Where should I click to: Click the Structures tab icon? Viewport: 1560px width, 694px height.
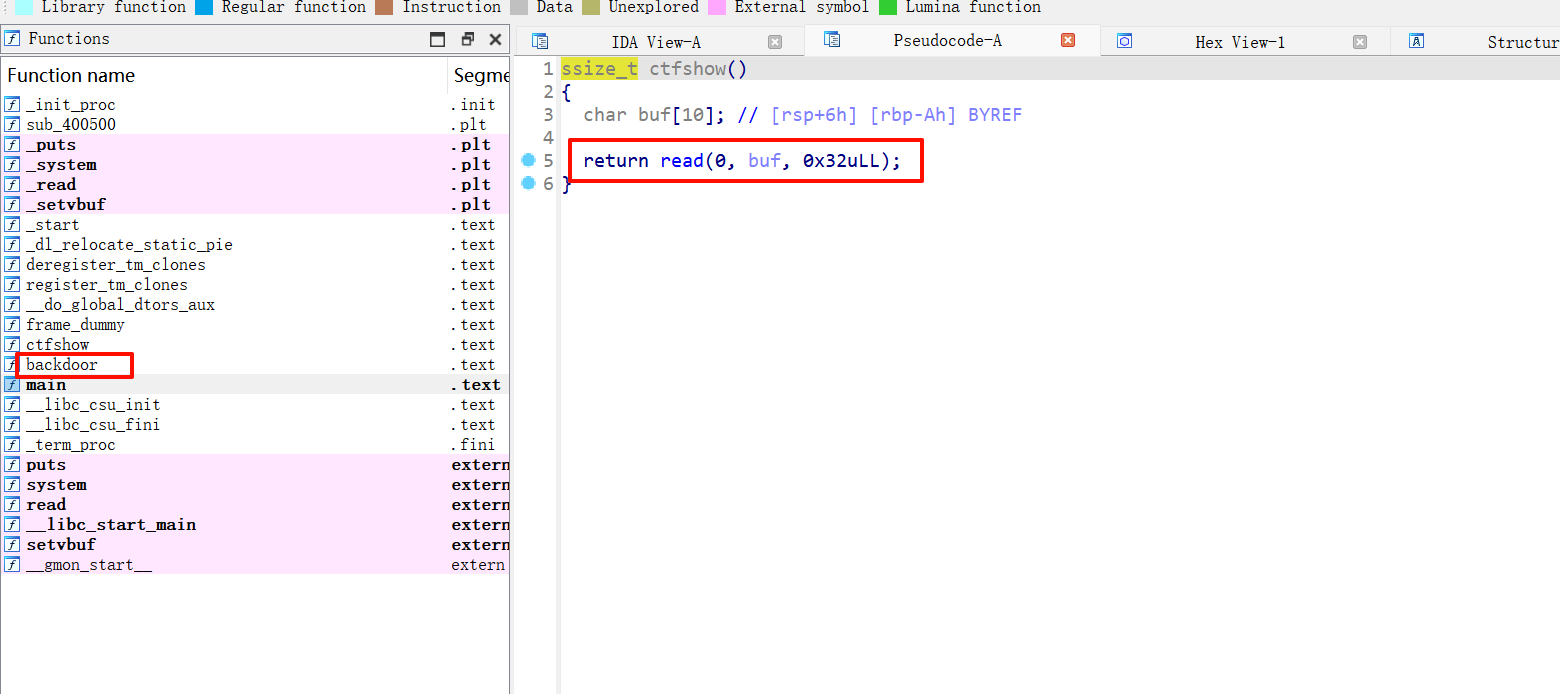(1416, 41)
